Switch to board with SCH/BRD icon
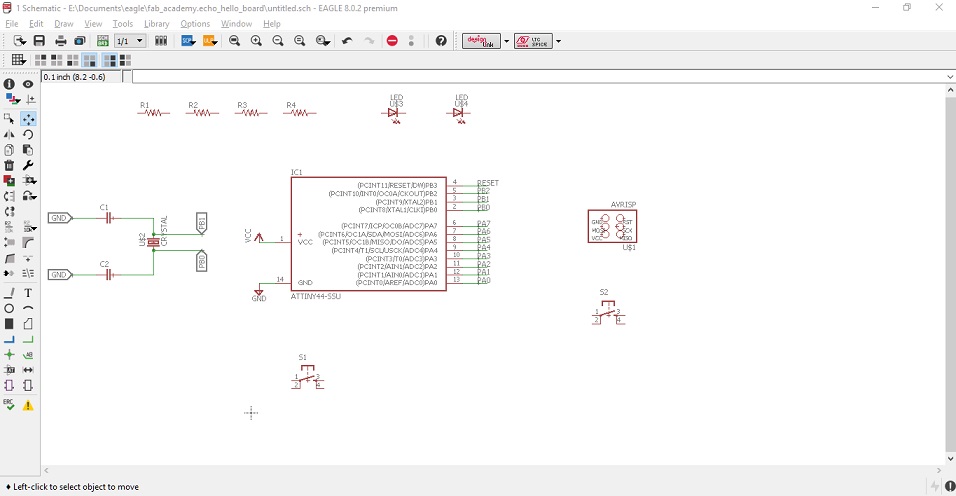 pyautogui.click(x=102, y=41)
